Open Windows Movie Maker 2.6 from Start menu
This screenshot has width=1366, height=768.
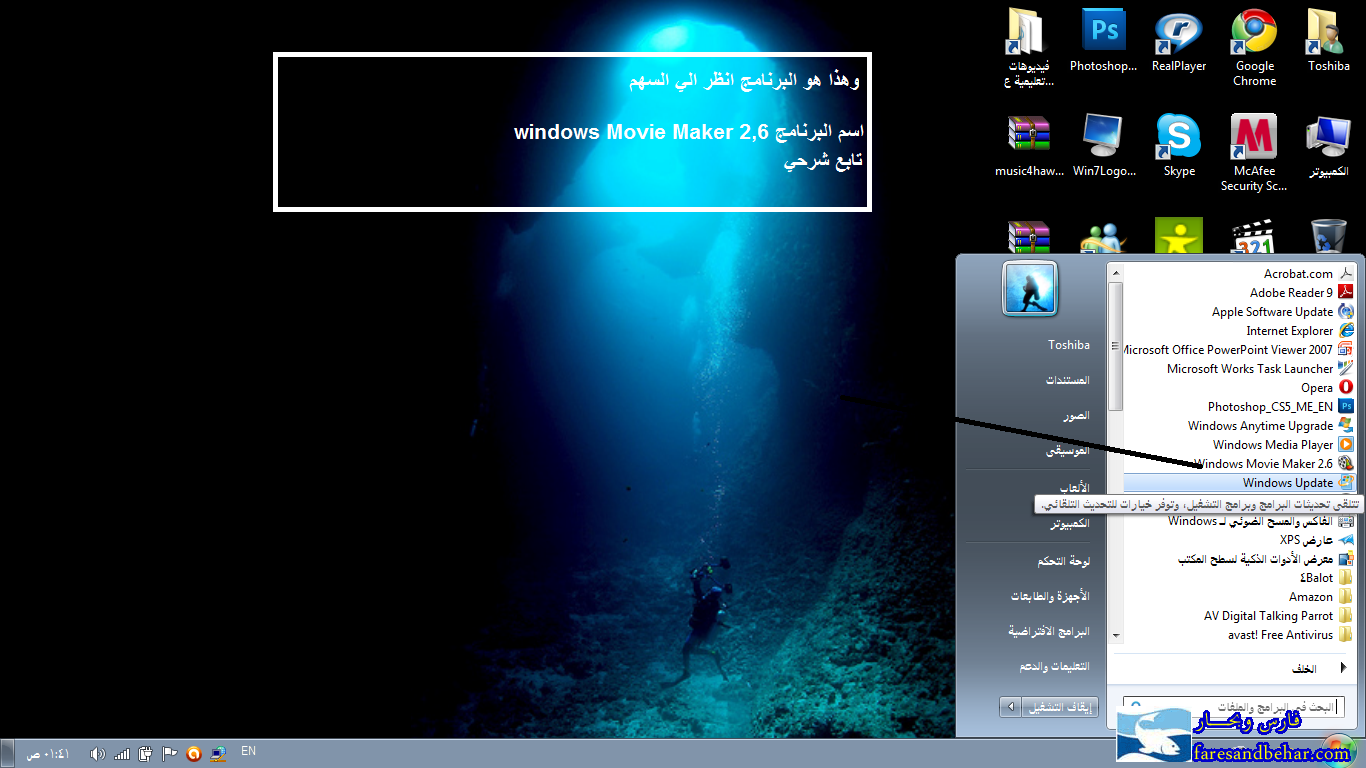pyautogui.click(x=1264, y=464)
